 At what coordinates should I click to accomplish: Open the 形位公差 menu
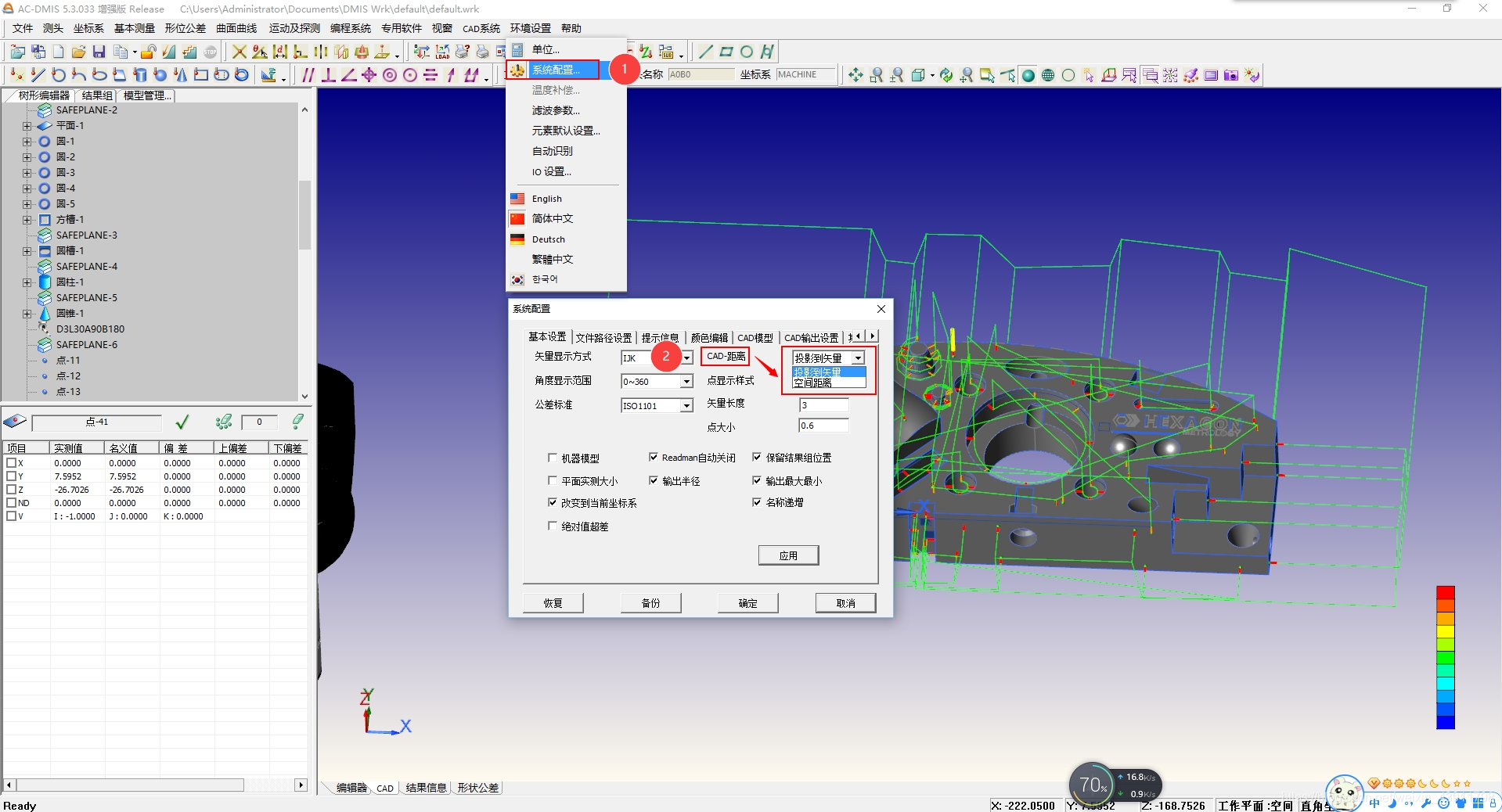185,28
